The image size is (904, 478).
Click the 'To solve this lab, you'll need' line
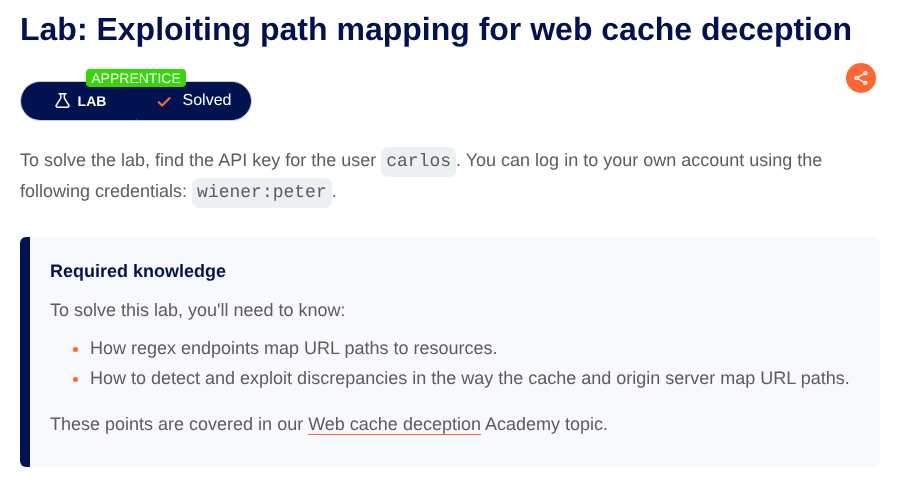(x=197, y=310)
